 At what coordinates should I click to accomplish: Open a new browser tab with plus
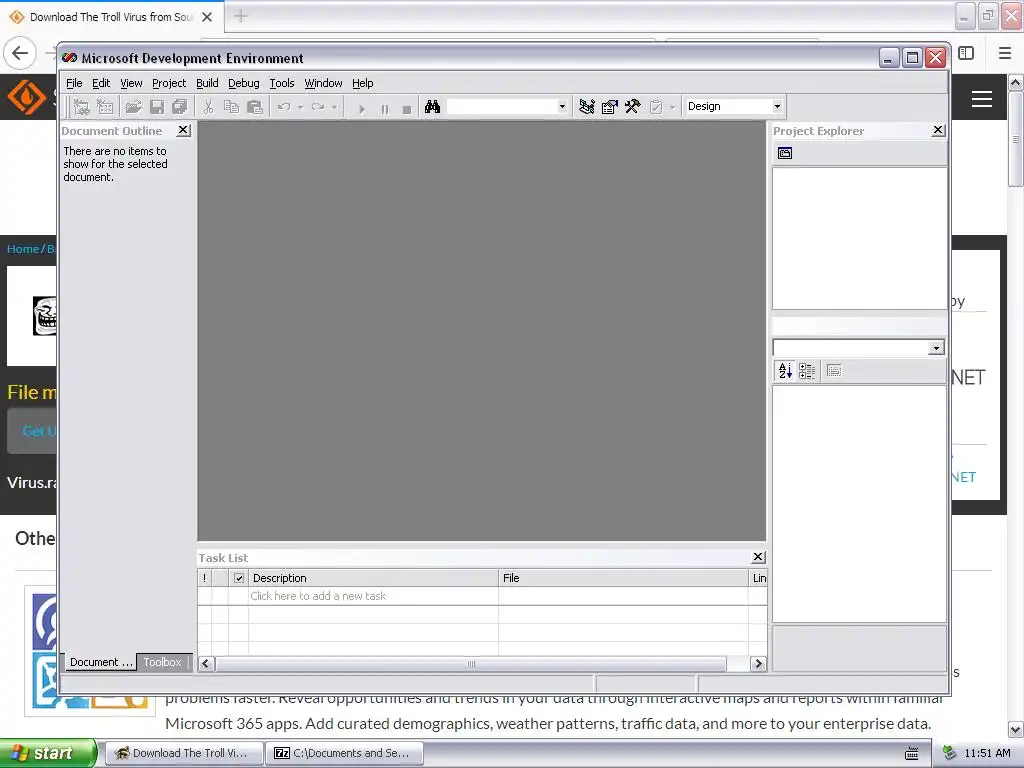coord(241,16)
